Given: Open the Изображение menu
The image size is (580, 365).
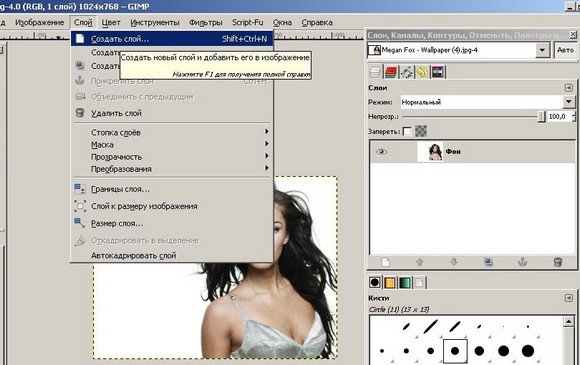Looking at the screenshot, I should pyautogui.click(x=40, y=23).
